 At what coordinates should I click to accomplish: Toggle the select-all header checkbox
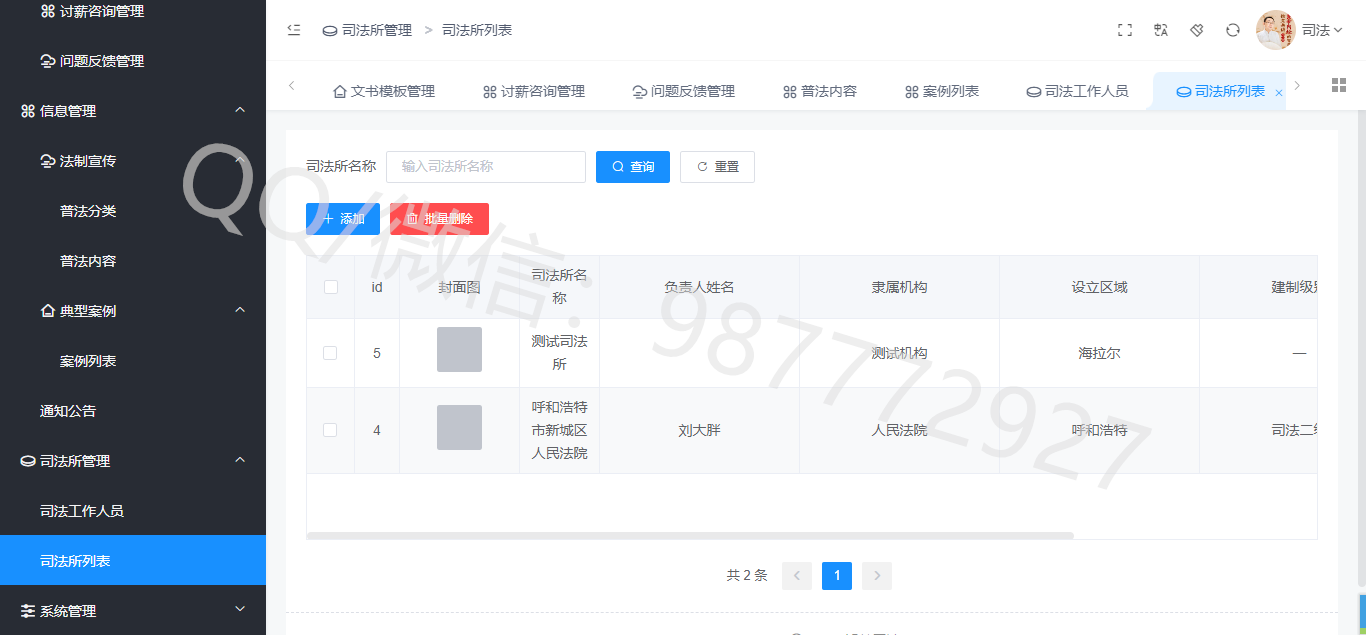331,287
